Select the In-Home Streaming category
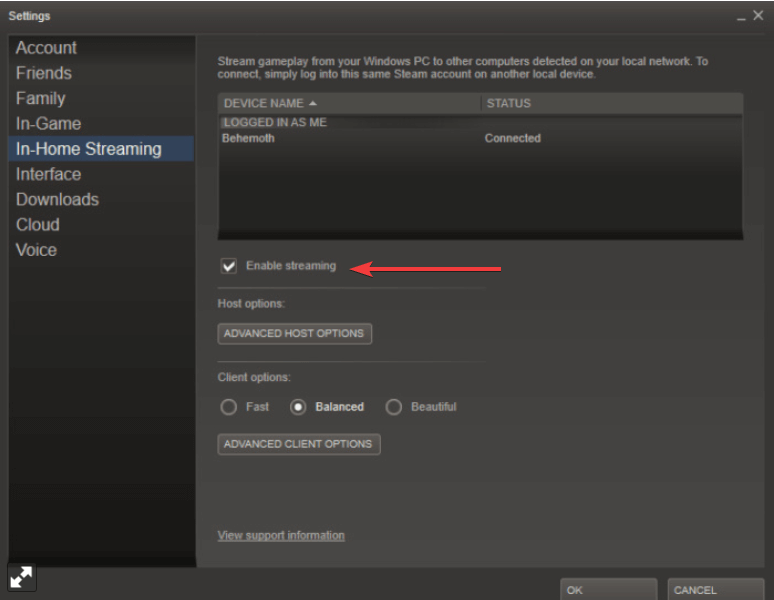Viewport: 774px width, 600px height. pyautogui.click(x=101, y=149)
